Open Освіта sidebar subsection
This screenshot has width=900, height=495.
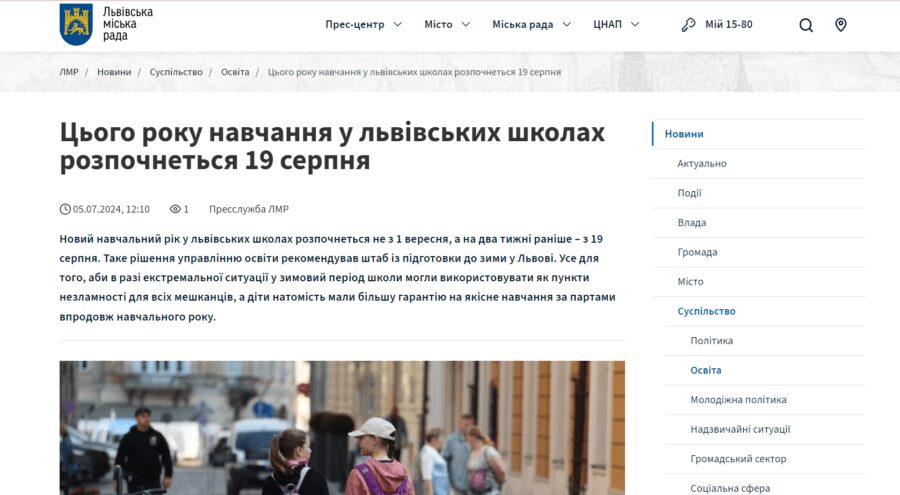[x=705, y=370]
